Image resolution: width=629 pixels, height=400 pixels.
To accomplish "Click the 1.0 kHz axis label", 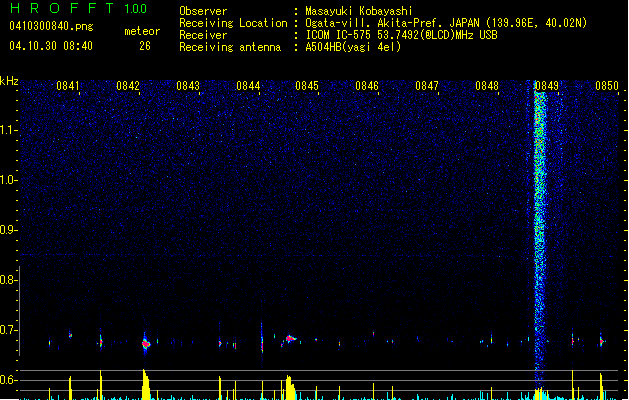I will click(8, 180).
